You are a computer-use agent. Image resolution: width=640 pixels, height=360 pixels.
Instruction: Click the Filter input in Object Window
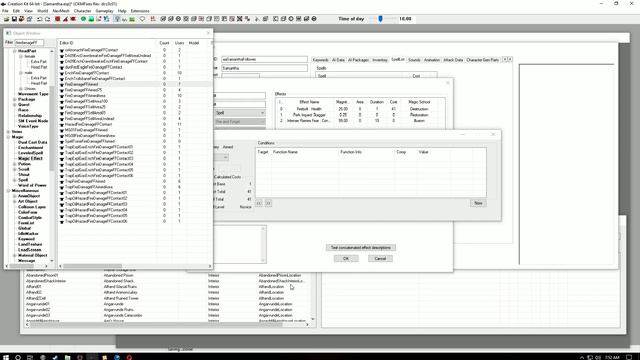pos(29,42)
